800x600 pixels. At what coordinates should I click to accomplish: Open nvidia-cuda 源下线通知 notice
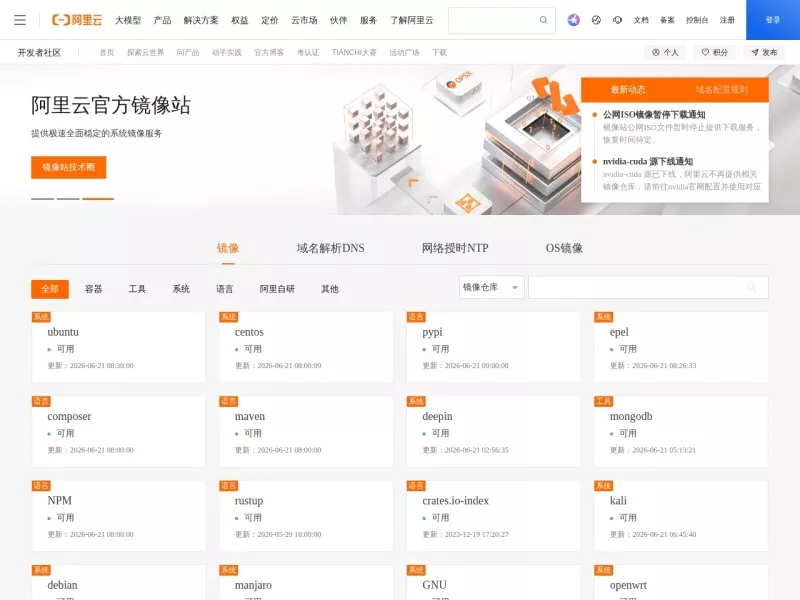coord(648,162)
